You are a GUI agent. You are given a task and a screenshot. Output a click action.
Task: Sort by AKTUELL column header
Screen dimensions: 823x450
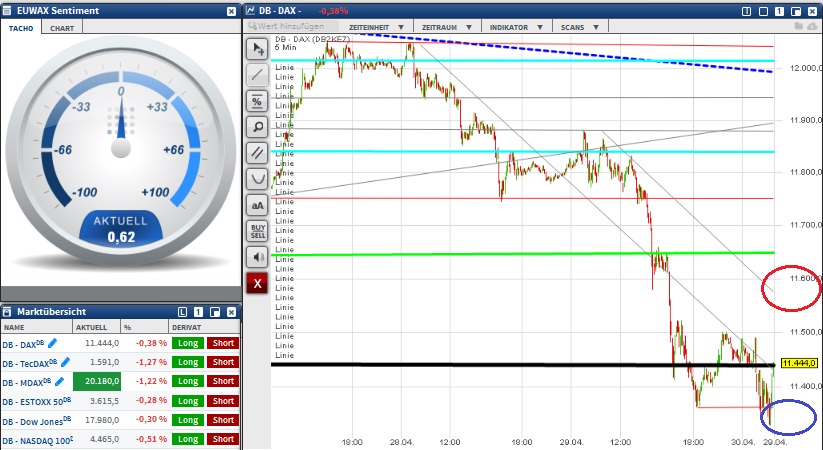click(97, 327)
